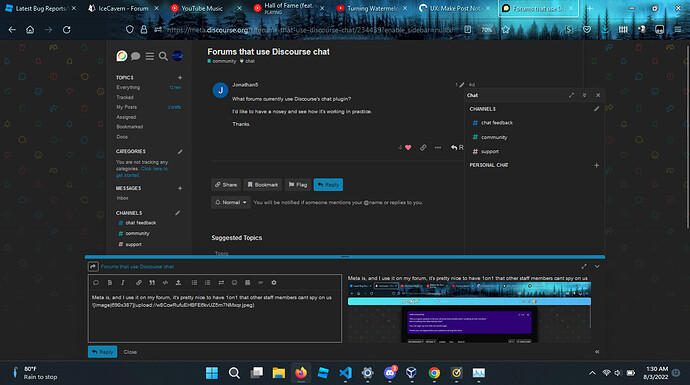Open the user avatar menu in header
This screenshot has width=690, height=385.
(x=178, y=56)
